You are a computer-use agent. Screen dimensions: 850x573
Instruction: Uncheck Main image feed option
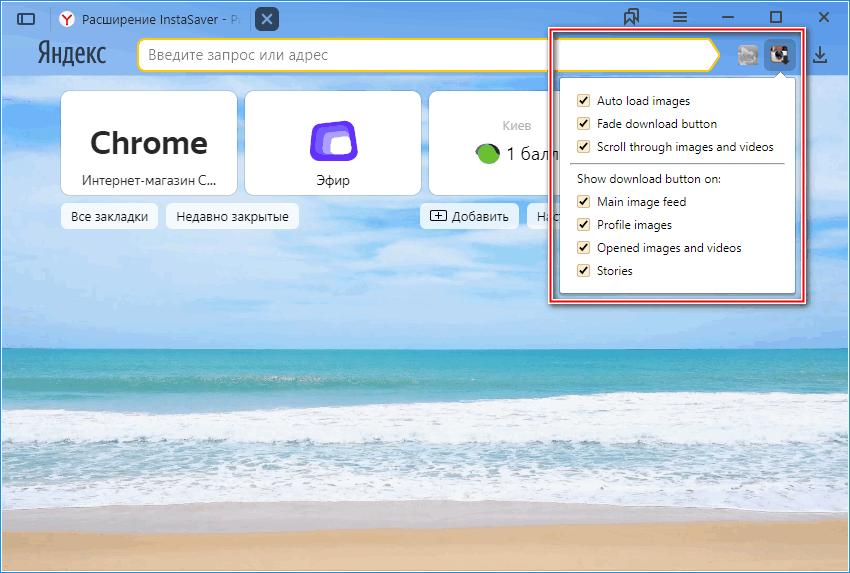click(584, 202)
